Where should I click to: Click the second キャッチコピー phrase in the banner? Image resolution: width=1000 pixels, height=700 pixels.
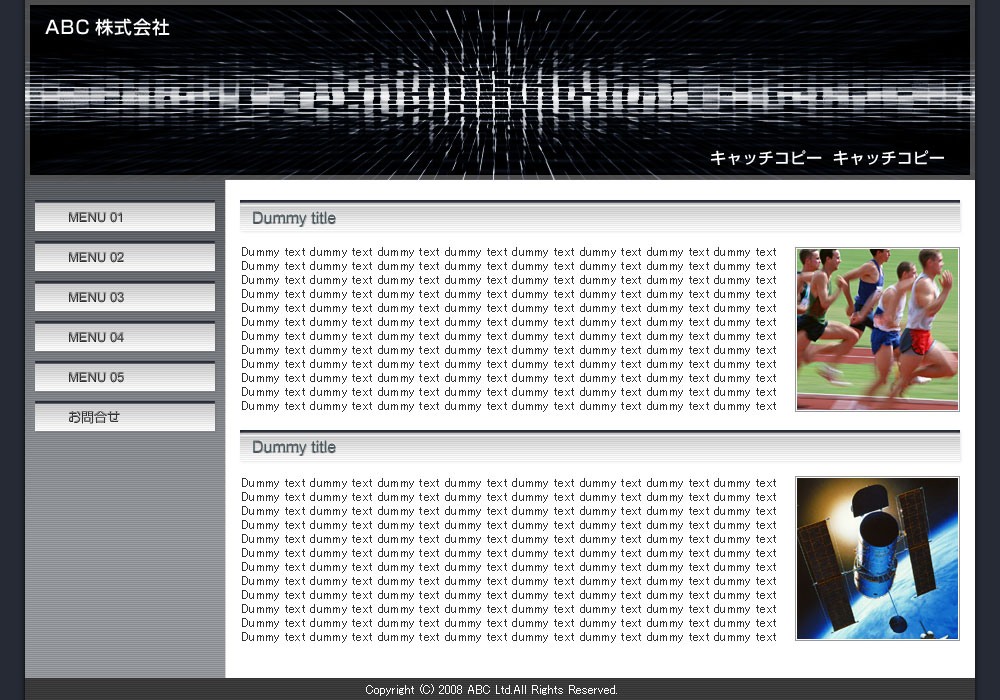pos(888,158)
